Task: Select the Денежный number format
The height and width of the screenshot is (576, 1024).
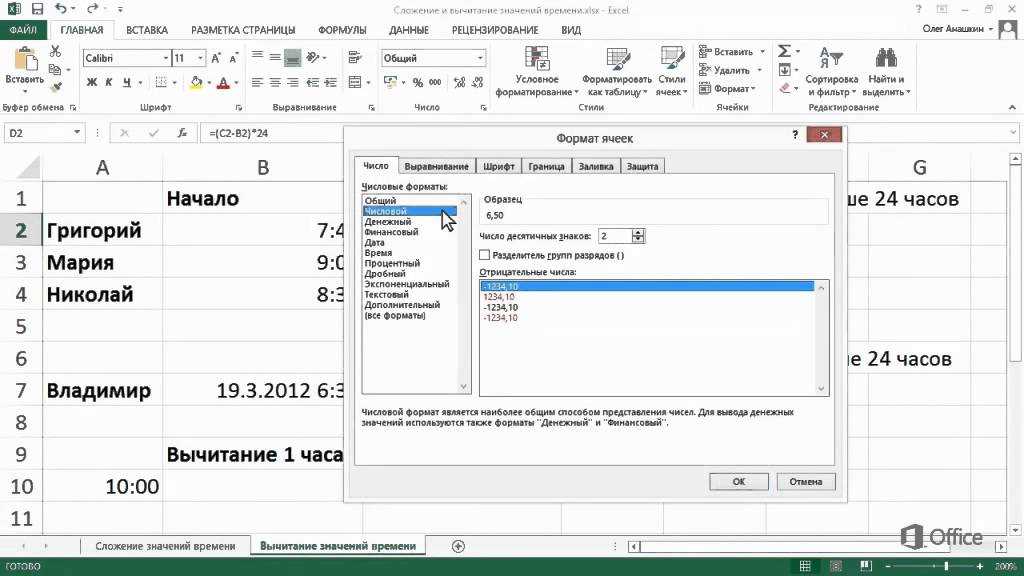Action: pyautogui.click(x=388, y=221)
